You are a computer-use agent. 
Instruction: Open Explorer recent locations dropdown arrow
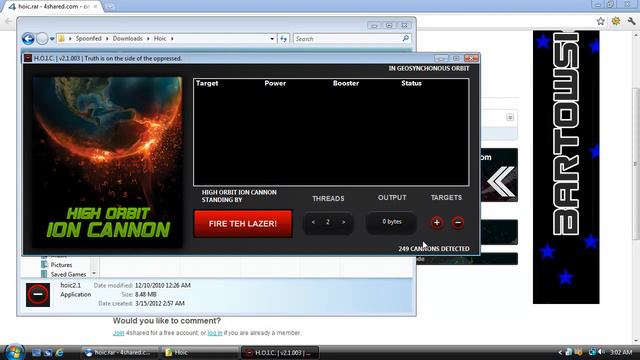point(52,39)
